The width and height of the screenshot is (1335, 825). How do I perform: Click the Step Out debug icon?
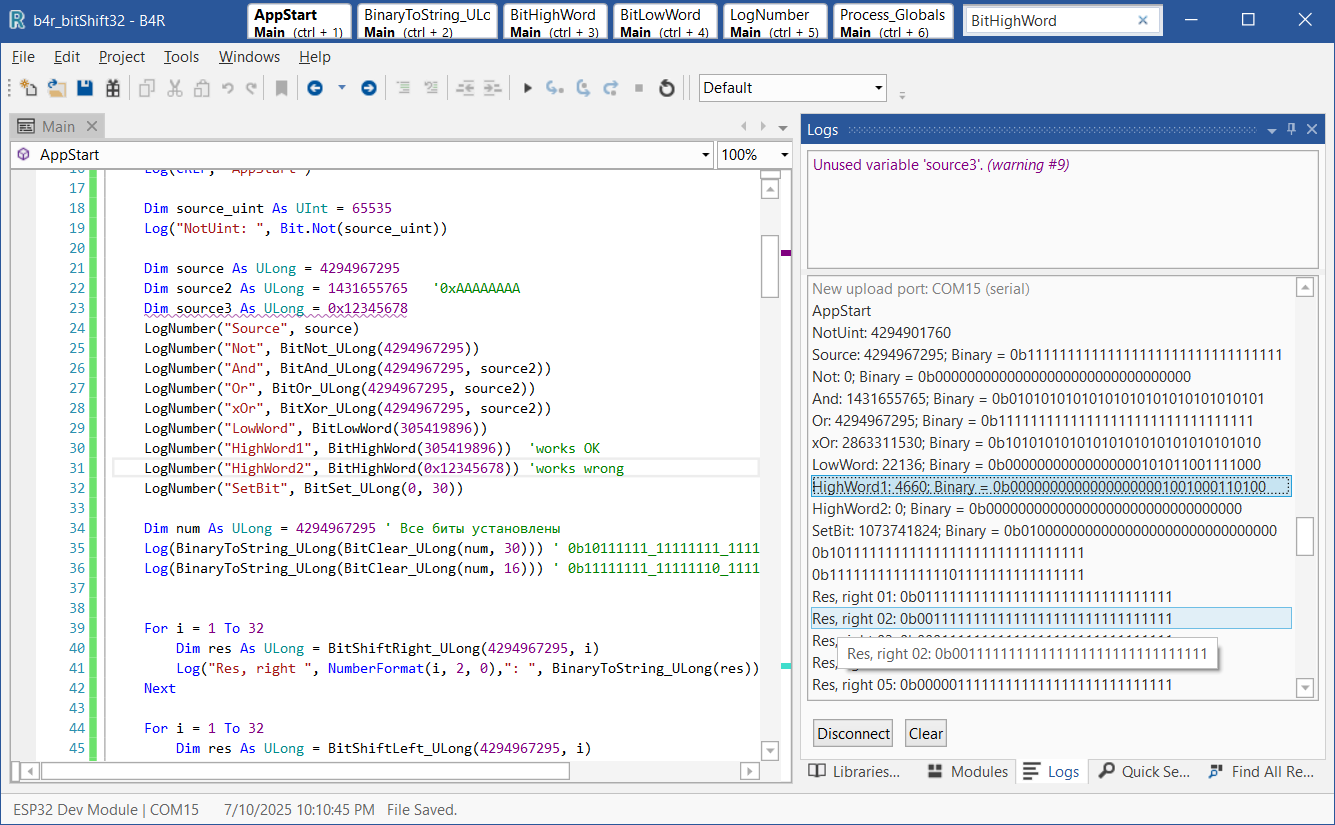[611, 88]
